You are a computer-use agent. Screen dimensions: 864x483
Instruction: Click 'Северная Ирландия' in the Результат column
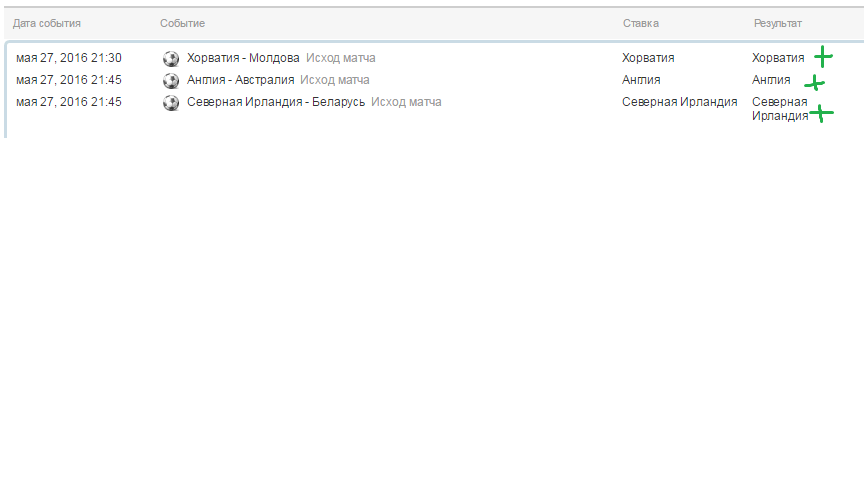780,109
